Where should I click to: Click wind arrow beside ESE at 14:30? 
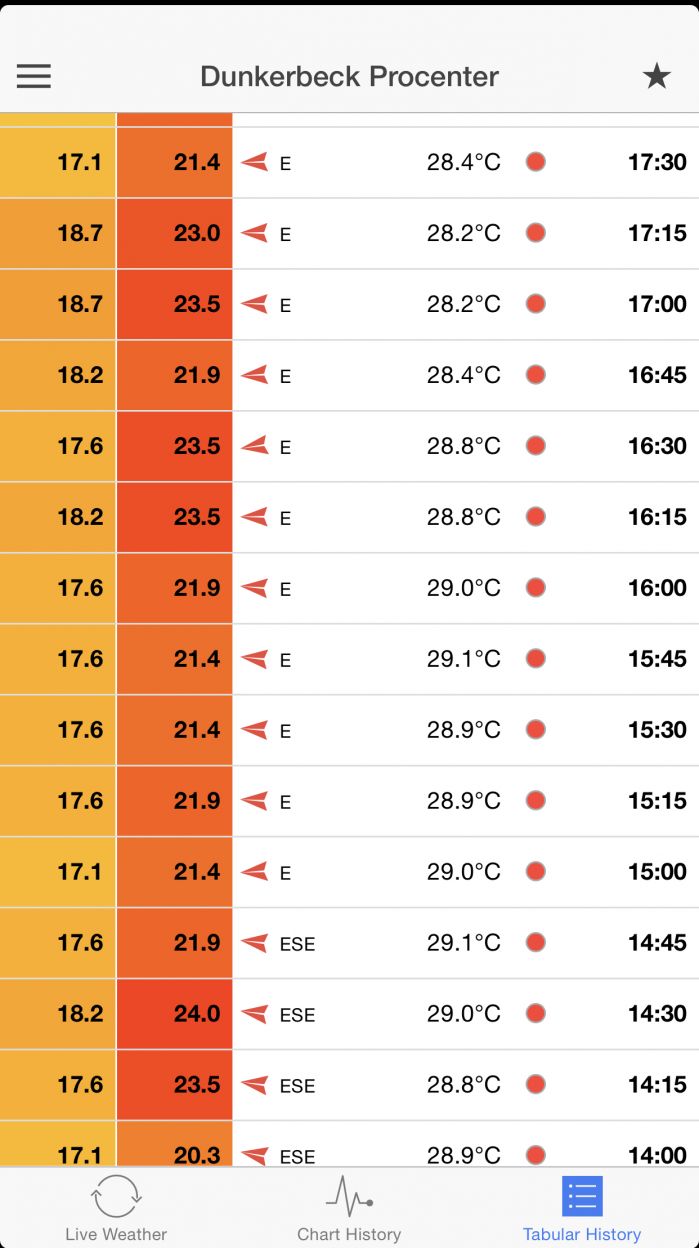255,1013
